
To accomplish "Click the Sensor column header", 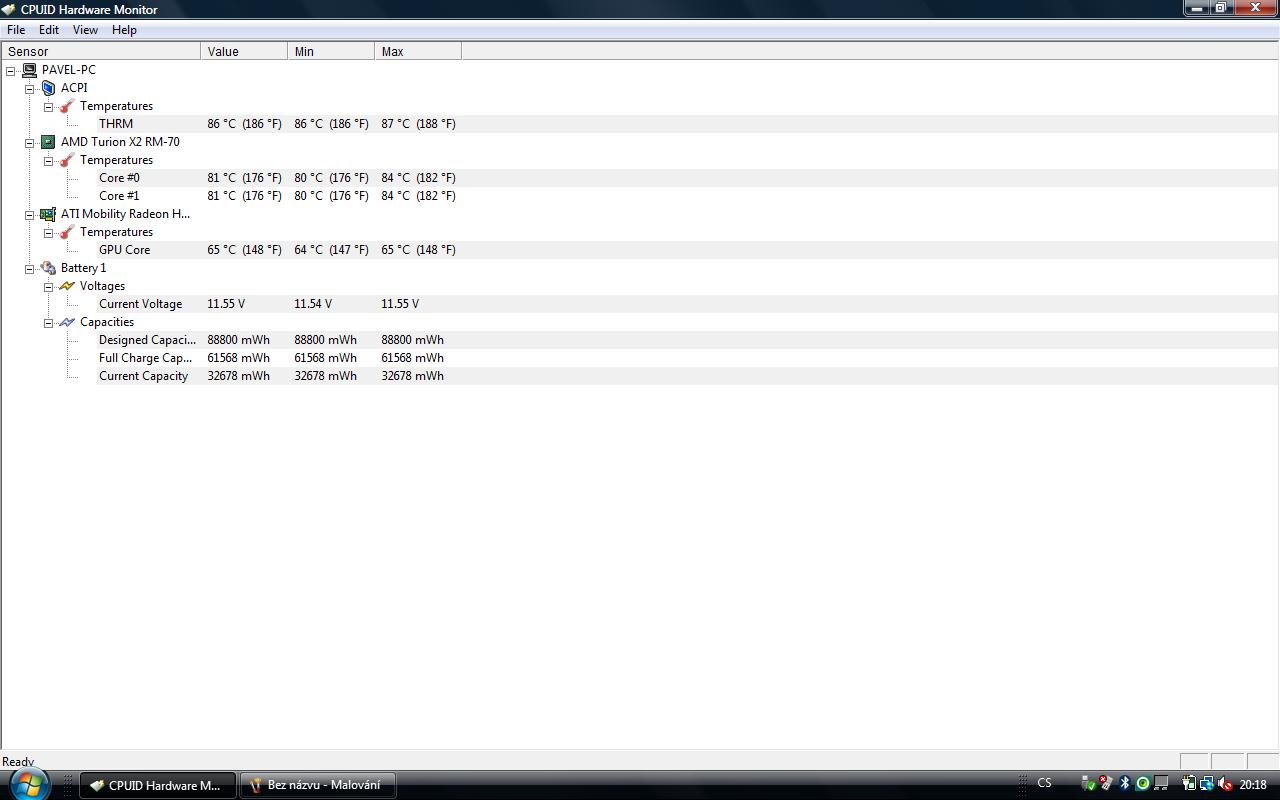I will pos(101,51).
